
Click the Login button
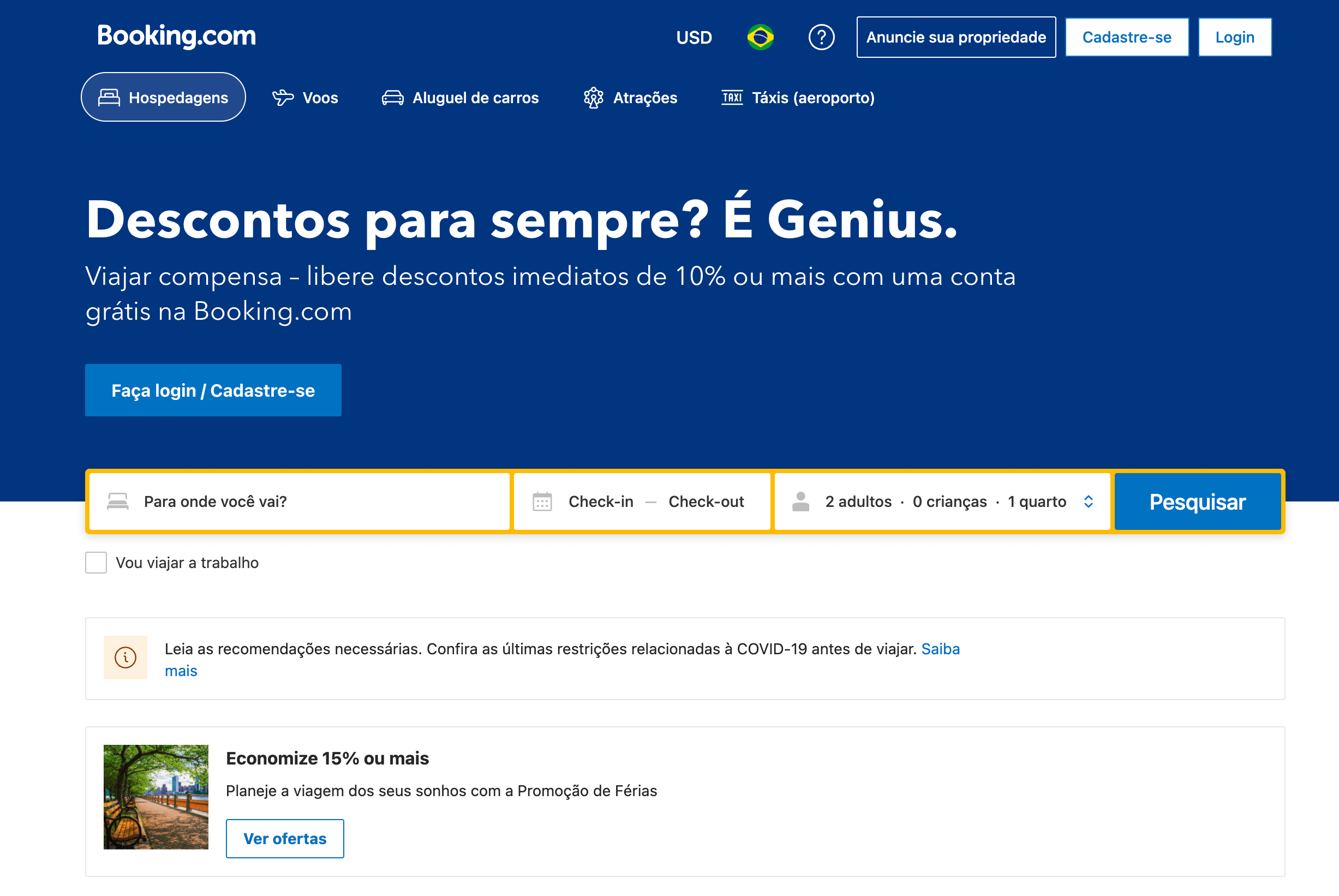click(1234, 37)
